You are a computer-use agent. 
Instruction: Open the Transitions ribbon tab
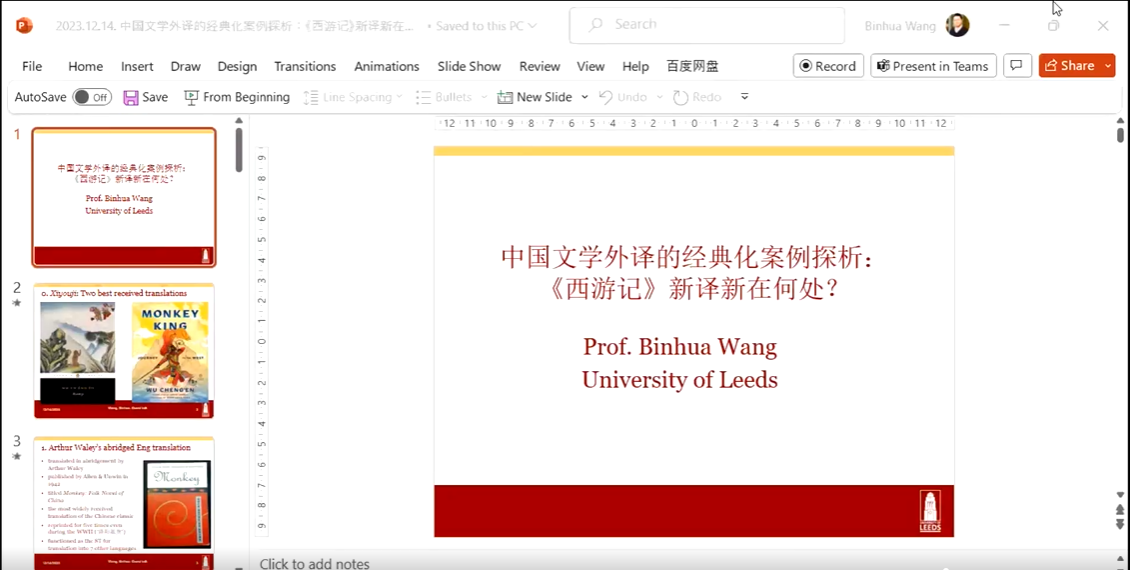305,66
